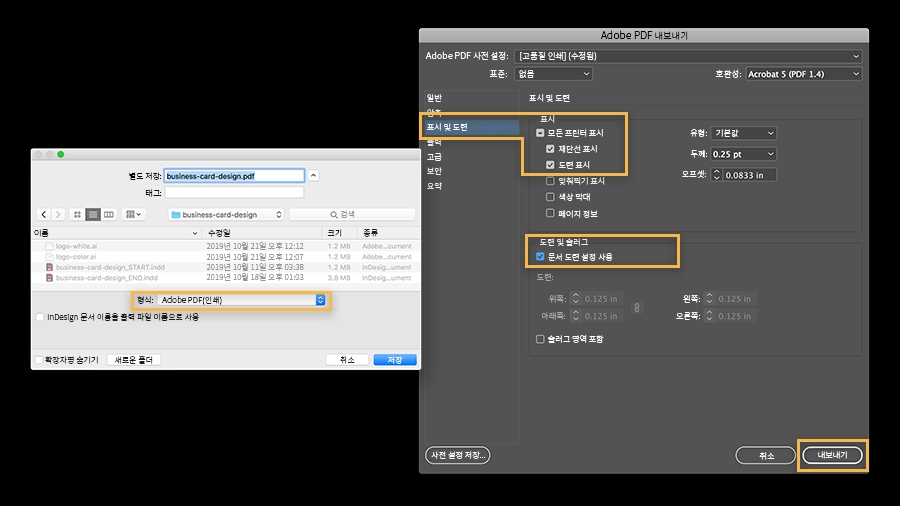Select logo-color.ai file row
This screenshot has width=900, height=506.
pos(227,256)
